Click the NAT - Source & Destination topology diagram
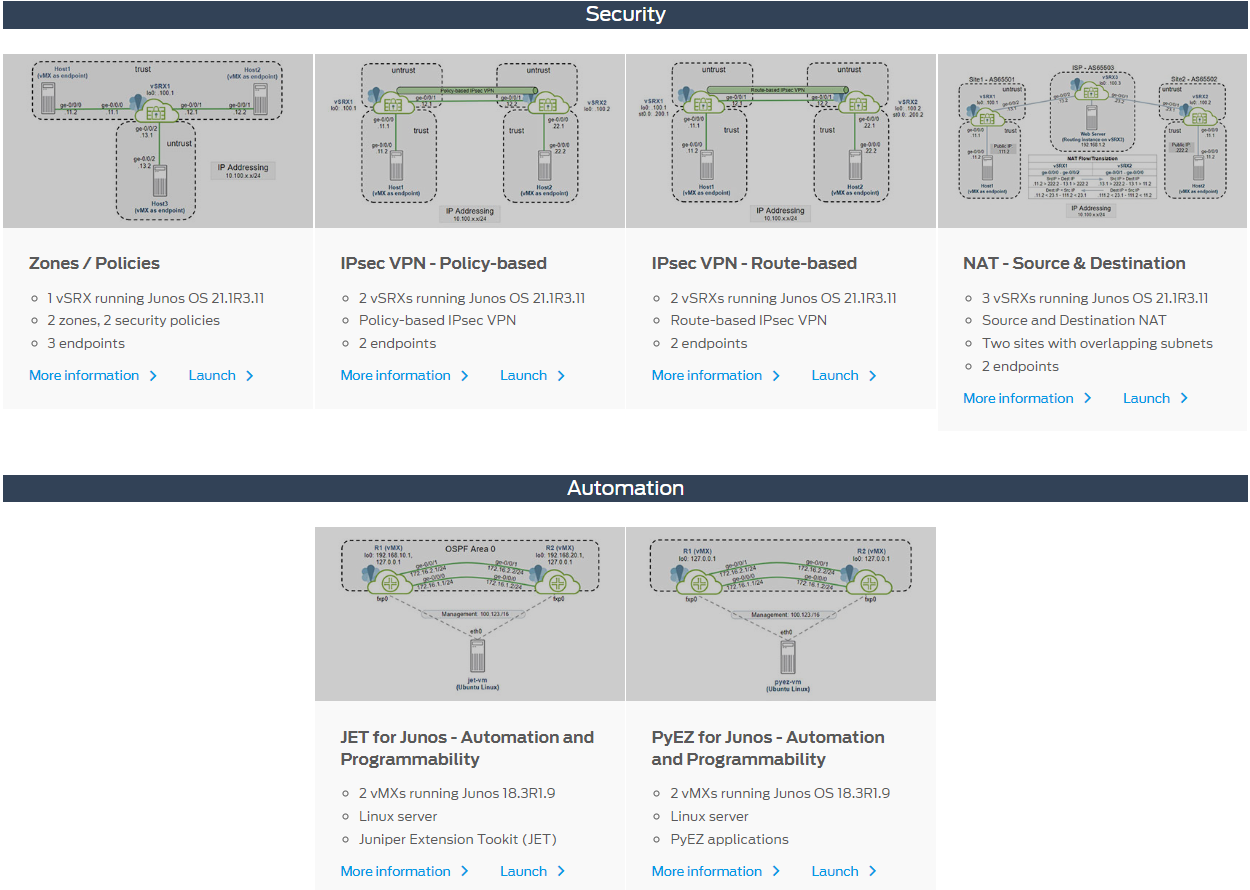 [1092, 140]
